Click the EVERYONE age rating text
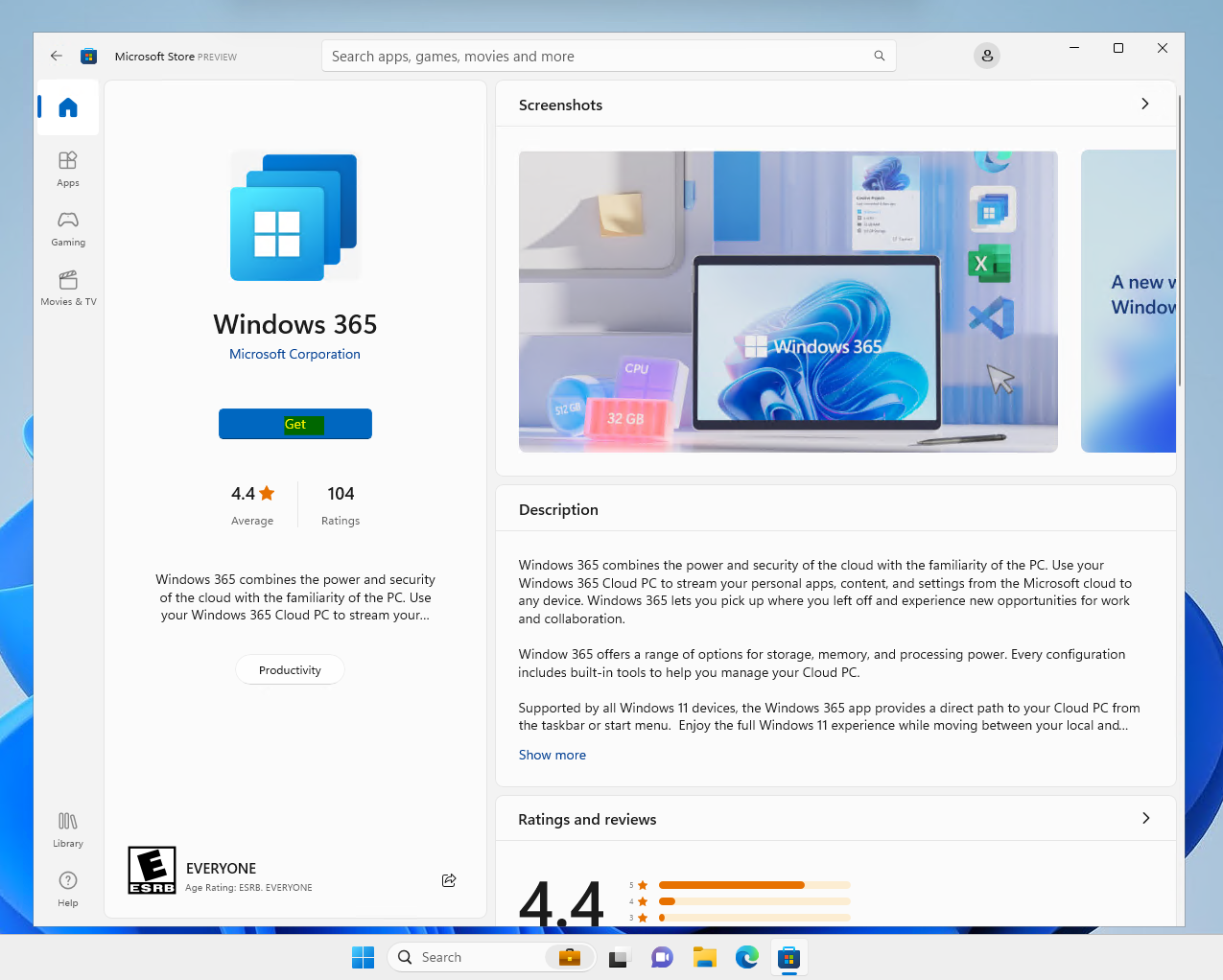This screenshot has width=1223, height=980. click(x=221, y=869)
